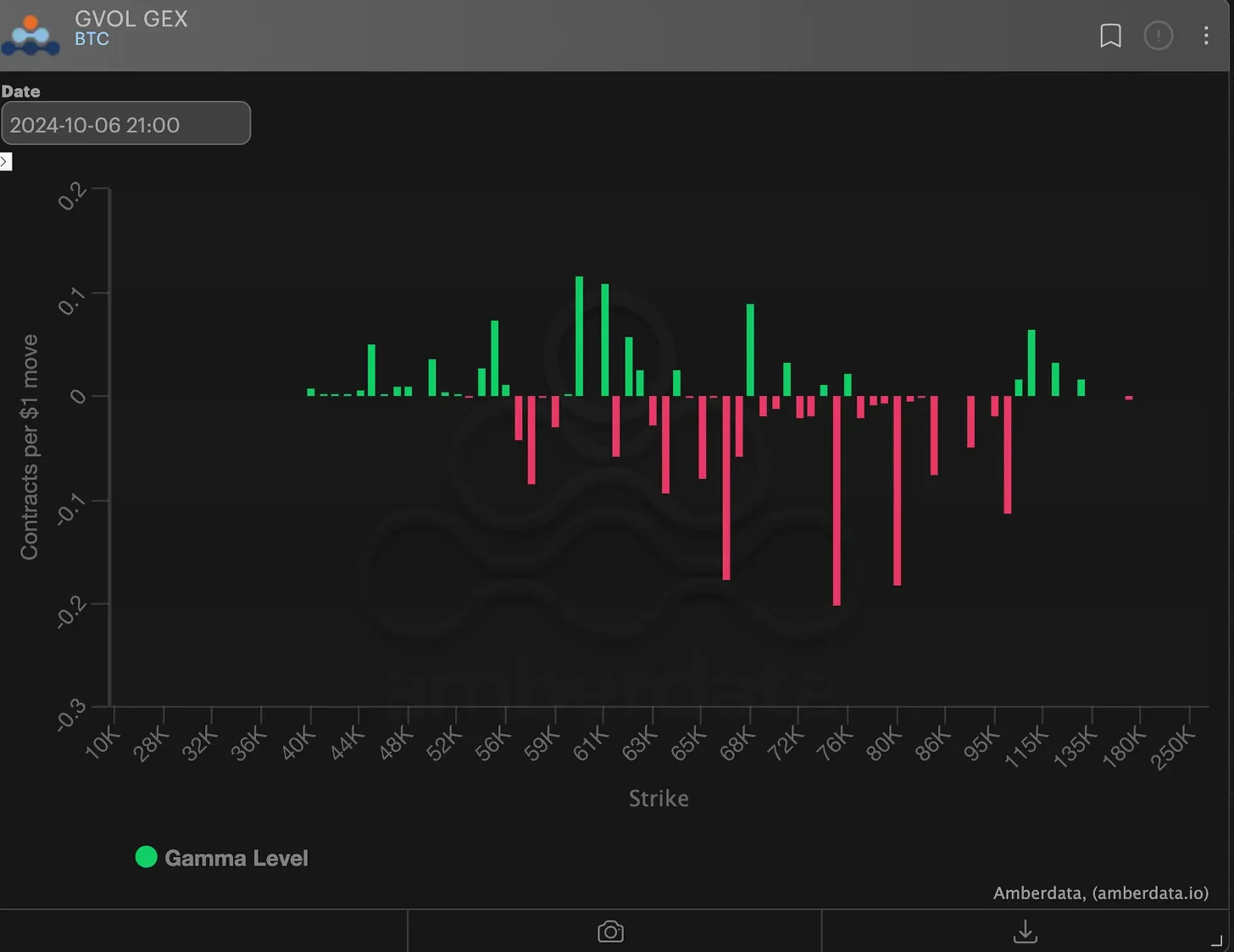Click the -0.3 y-axis tick label
The height and width of the screenshot is (952, 1234).
71,715
